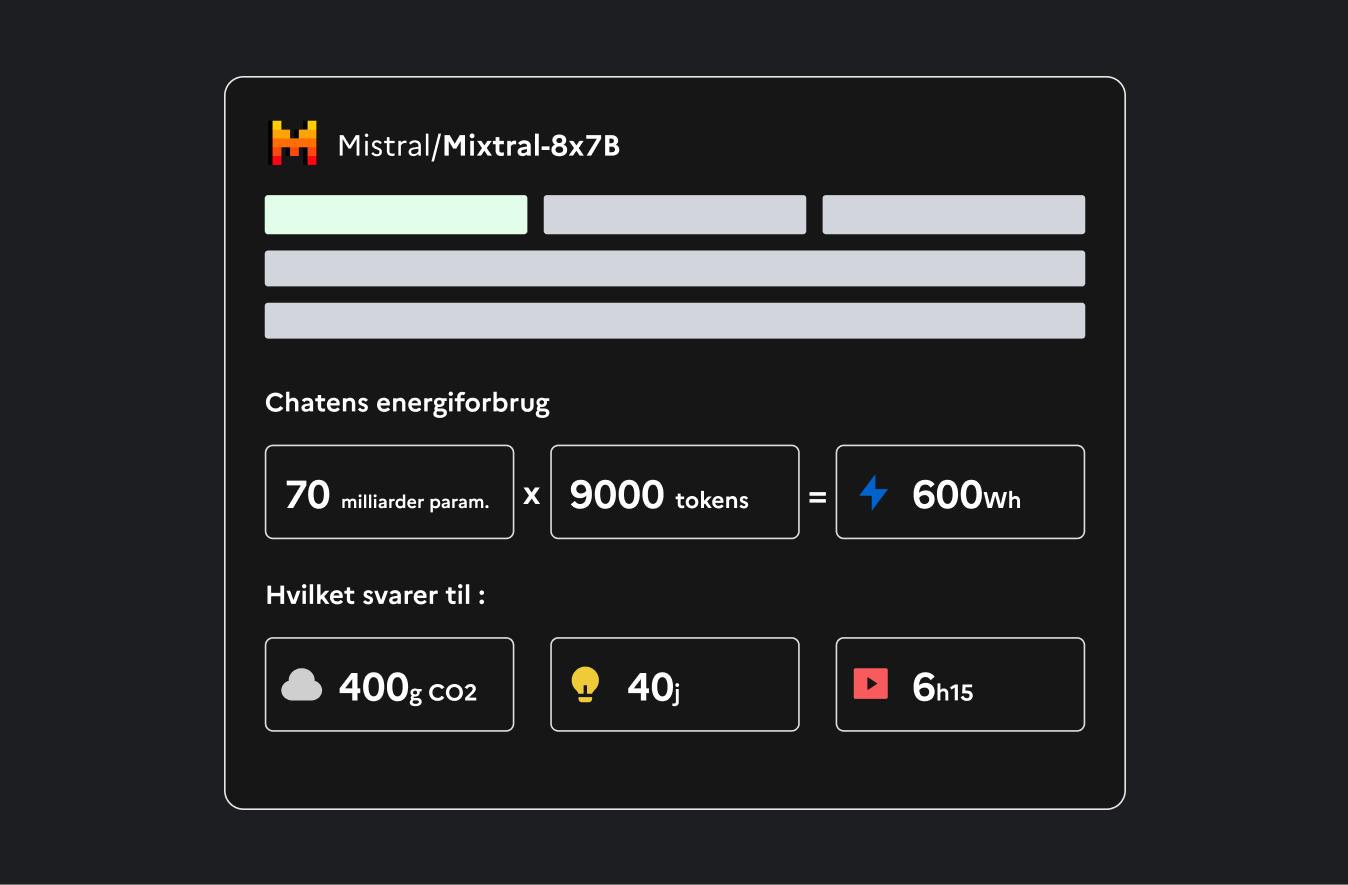Click the x multiplication symbol
The width and height of the screenshot is (1348, 885).
[x=532, y=494]
